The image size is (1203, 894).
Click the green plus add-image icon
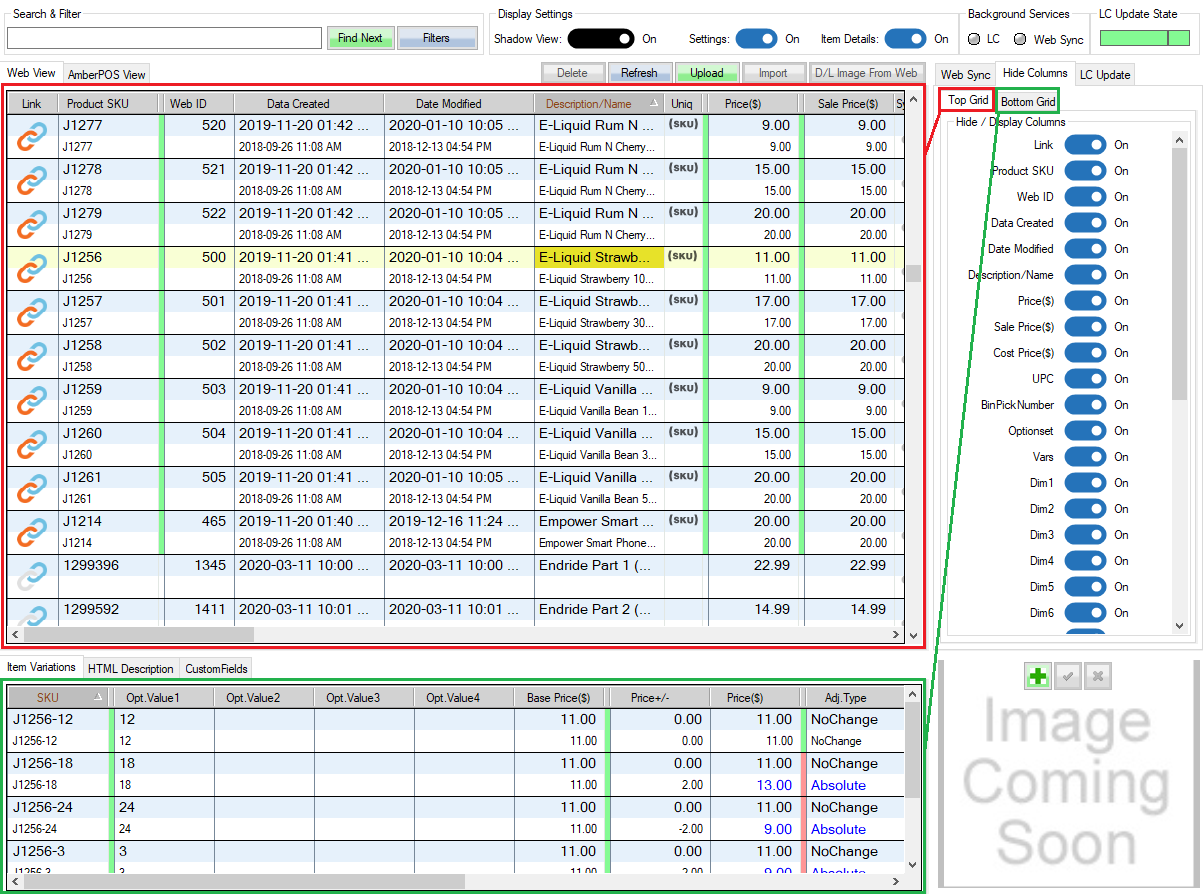1038,677
